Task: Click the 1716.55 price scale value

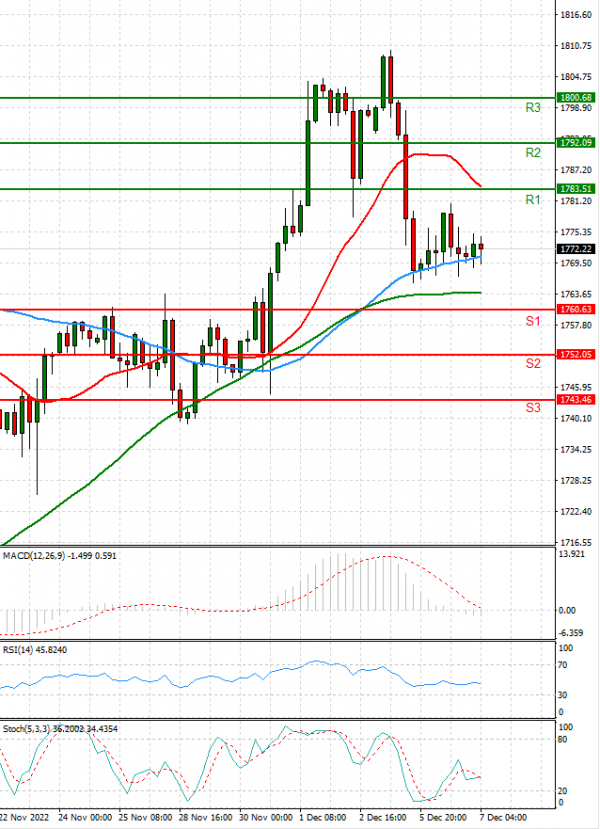Action: (x=576, y=542)
